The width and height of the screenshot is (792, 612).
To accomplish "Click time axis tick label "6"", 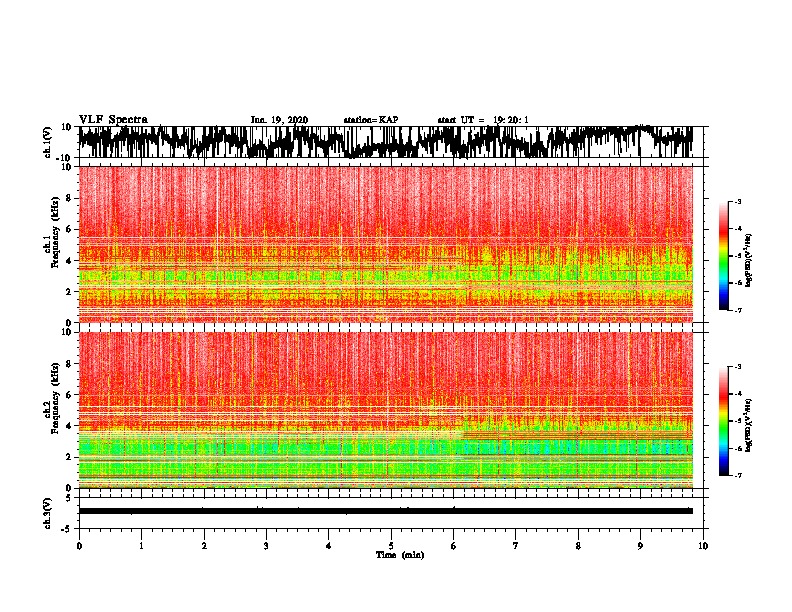I will [x=454, y=546].
